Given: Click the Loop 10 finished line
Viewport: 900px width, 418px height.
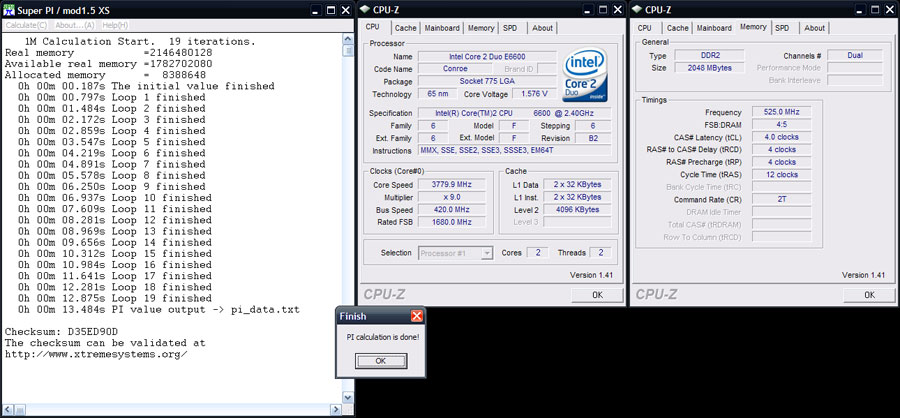Looking at the screenshot, I should pyautogui.click(x=115, y=198).
